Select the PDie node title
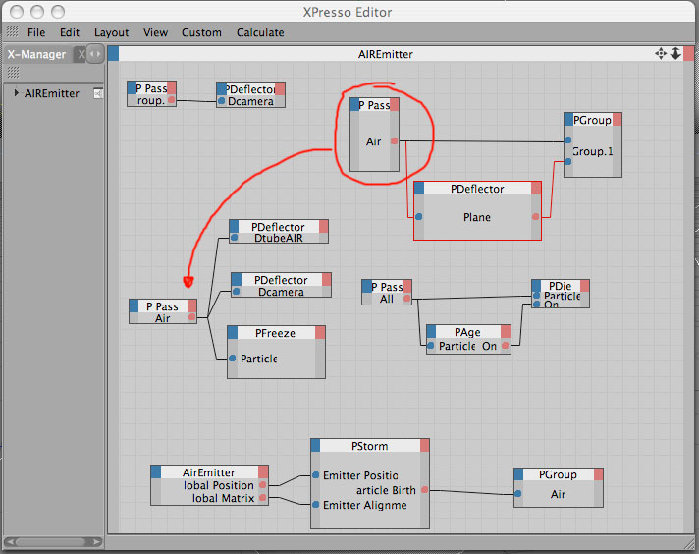This screenshot has height=554, width=699. tap(560, 286)
